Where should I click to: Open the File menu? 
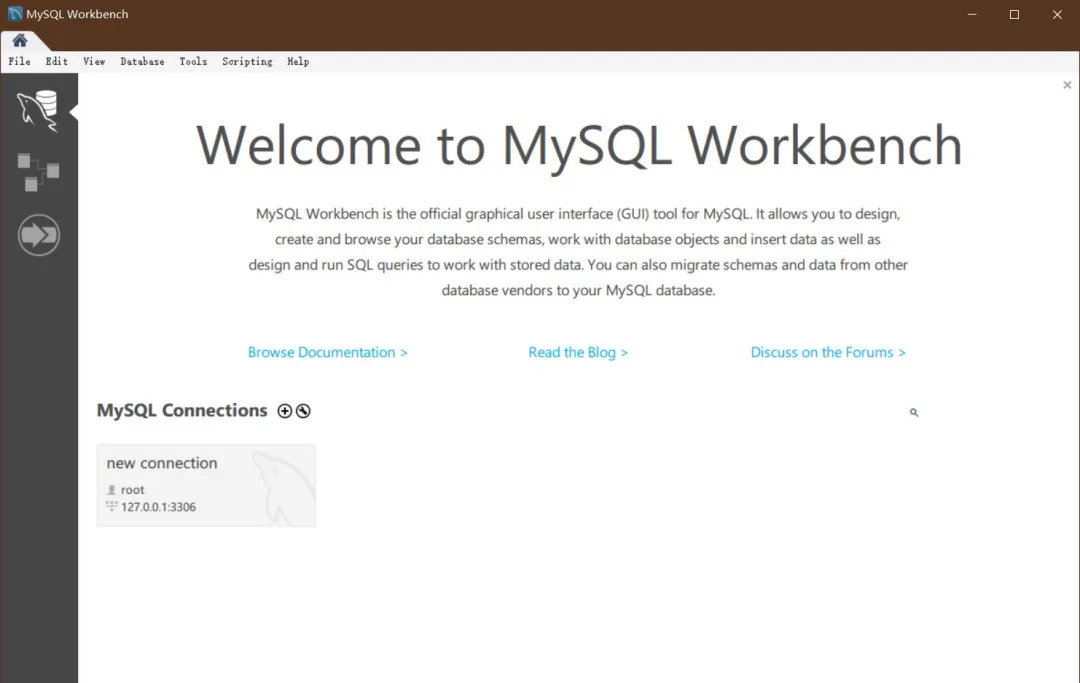(x=19, y=61)
